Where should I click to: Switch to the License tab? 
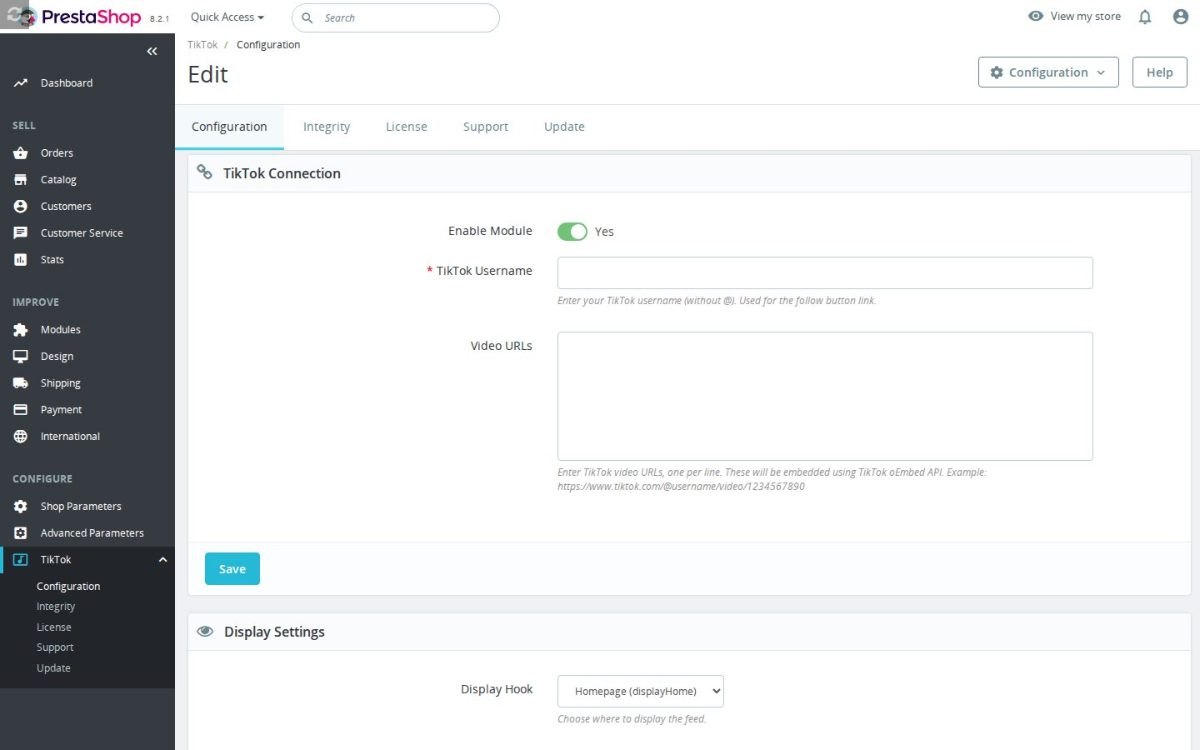(x=406, y=127)
